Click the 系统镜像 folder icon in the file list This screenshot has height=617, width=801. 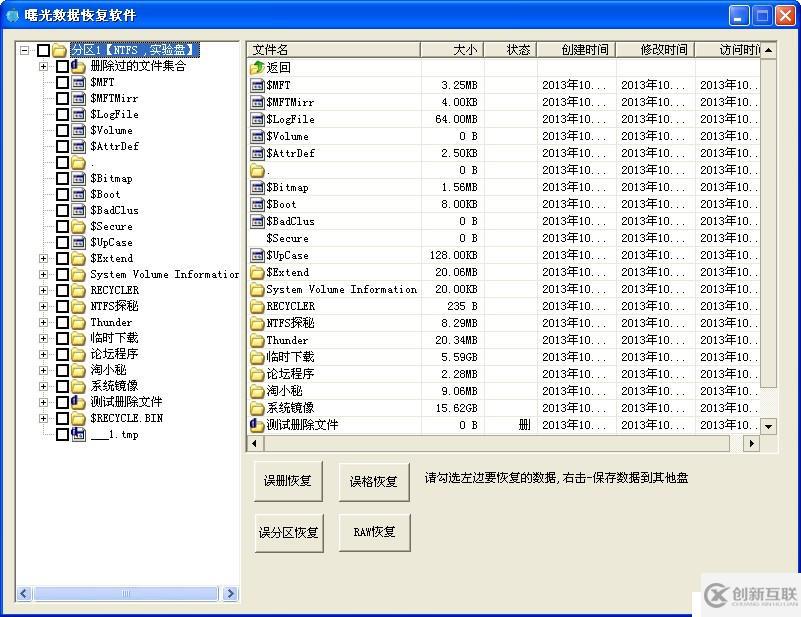(257, 408)
